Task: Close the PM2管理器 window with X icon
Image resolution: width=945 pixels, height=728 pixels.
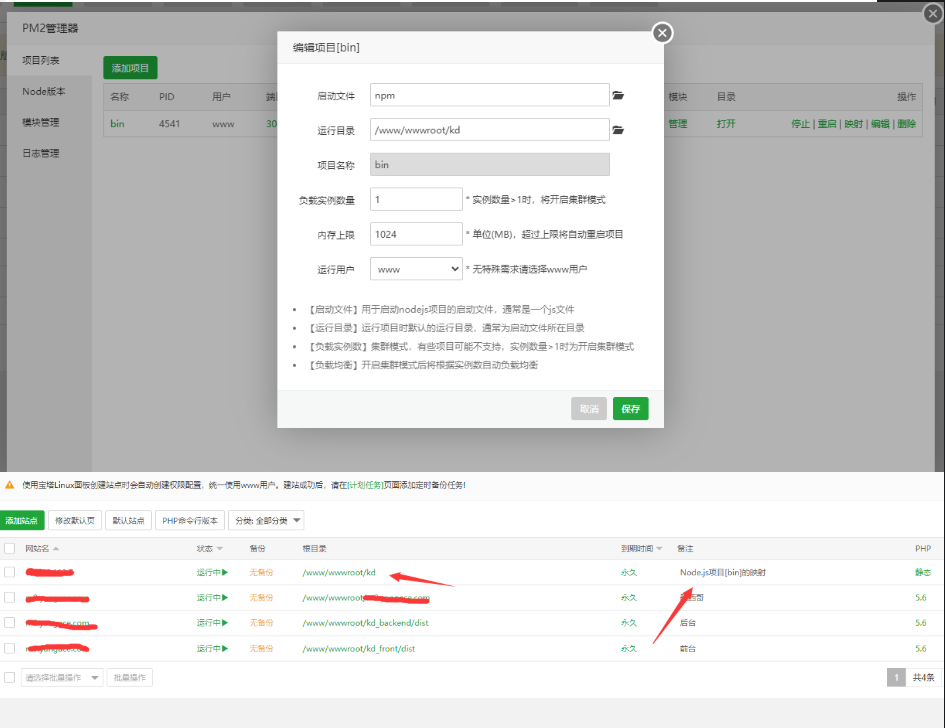Action: 930,13
